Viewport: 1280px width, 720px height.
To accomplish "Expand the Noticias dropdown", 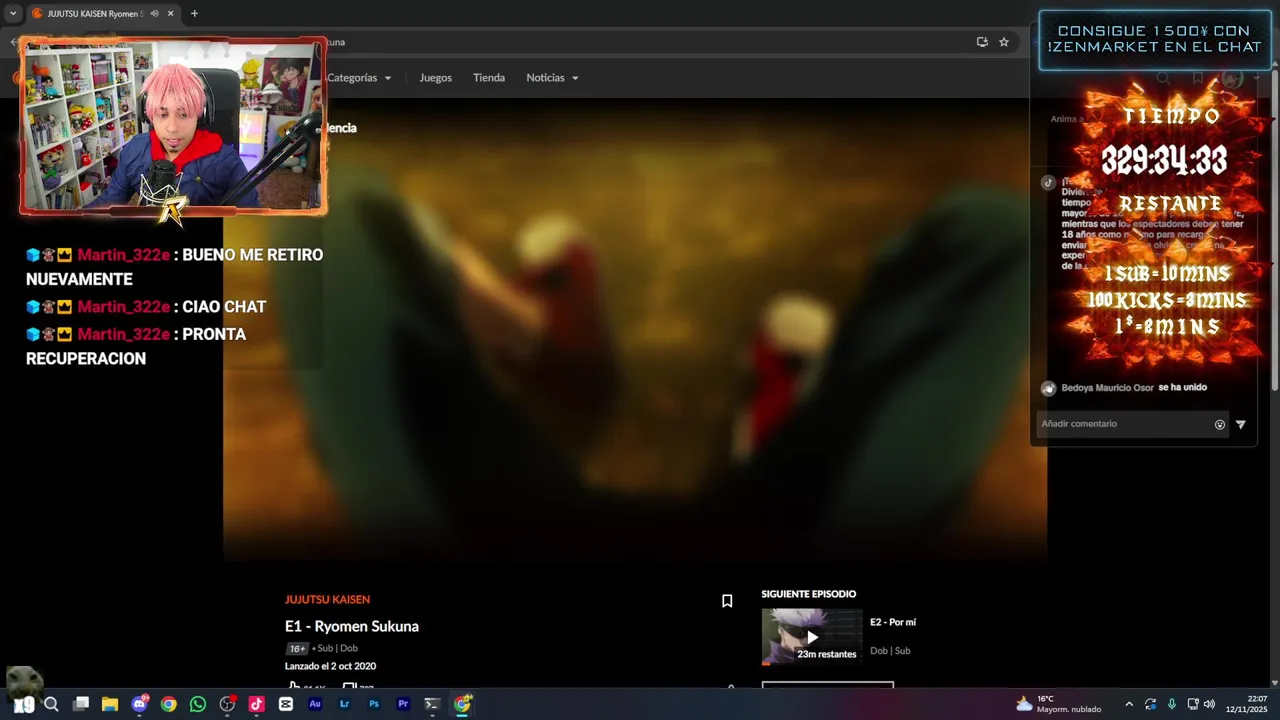I will coord(552,78).
